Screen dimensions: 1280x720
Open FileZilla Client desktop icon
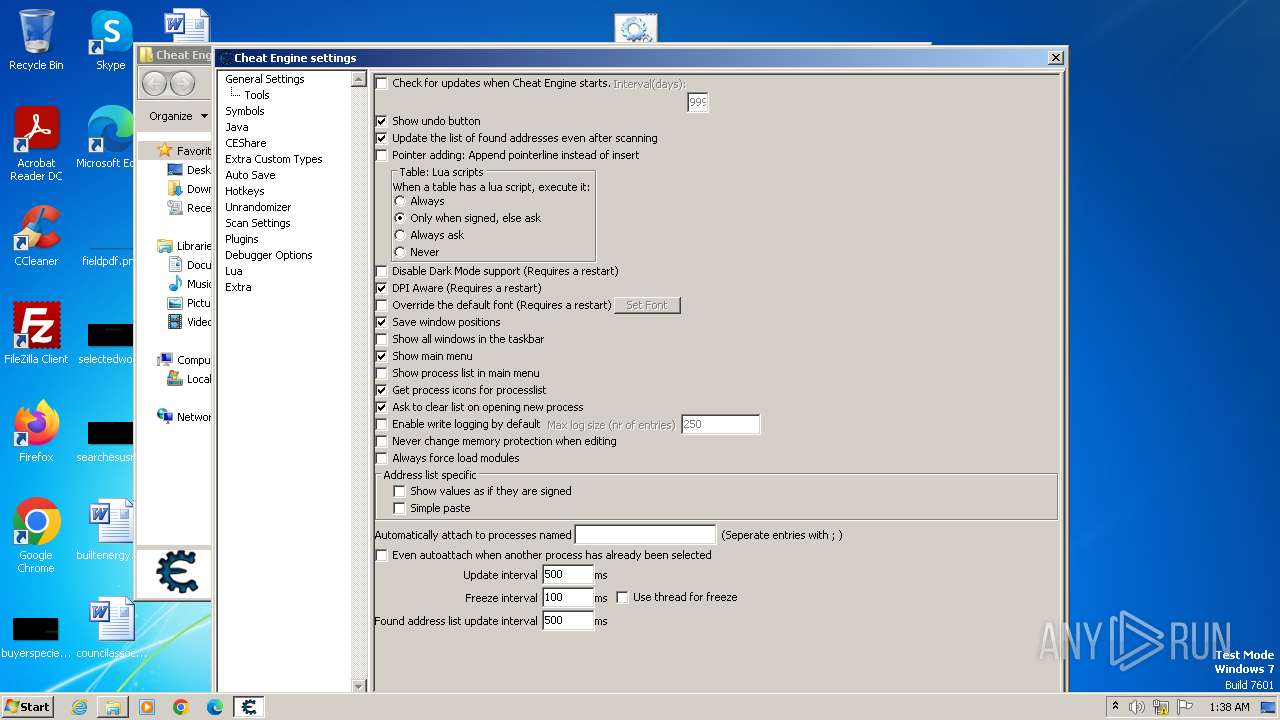(36, 334)
